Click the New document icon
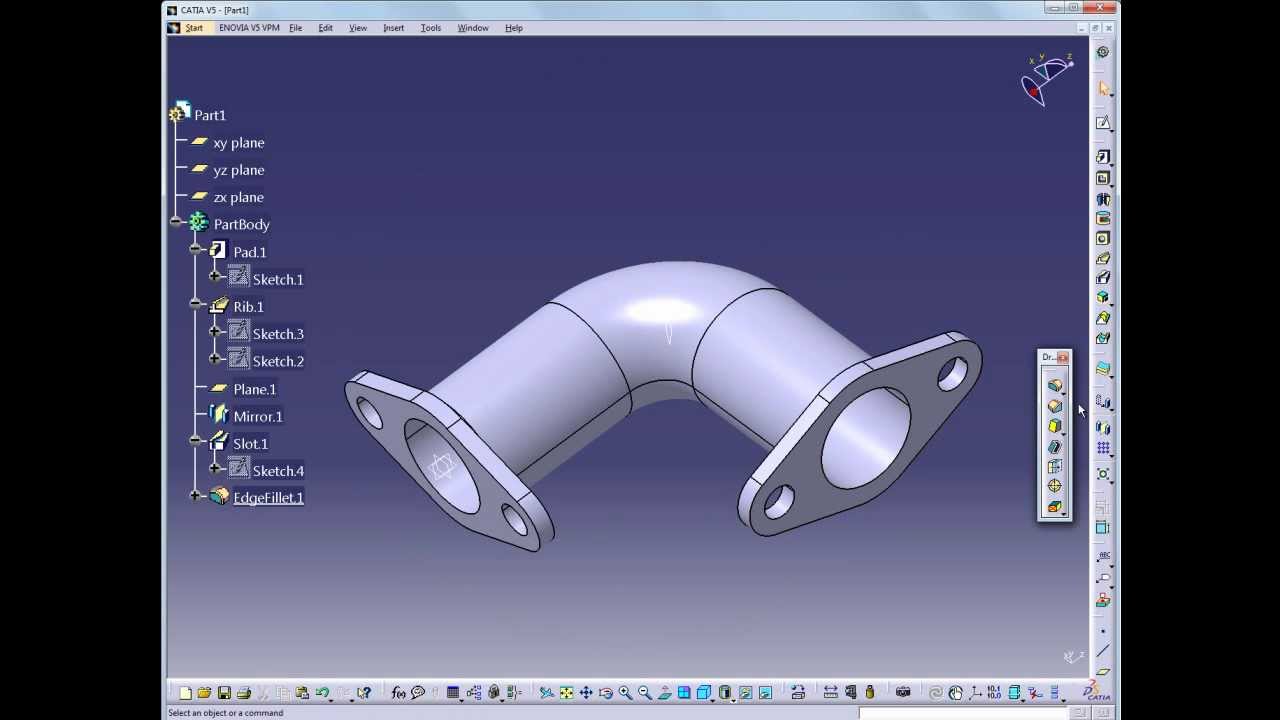The width and height of the screenshot is (1280, 720). coord(185,692)
